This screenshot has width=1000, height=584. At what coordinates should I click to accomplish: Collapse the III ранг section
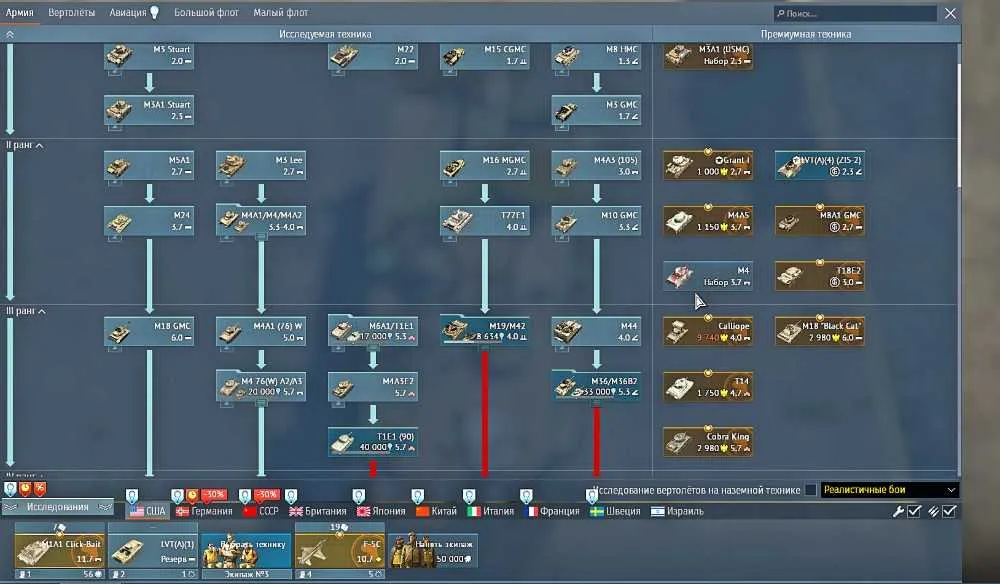(26, 311)
